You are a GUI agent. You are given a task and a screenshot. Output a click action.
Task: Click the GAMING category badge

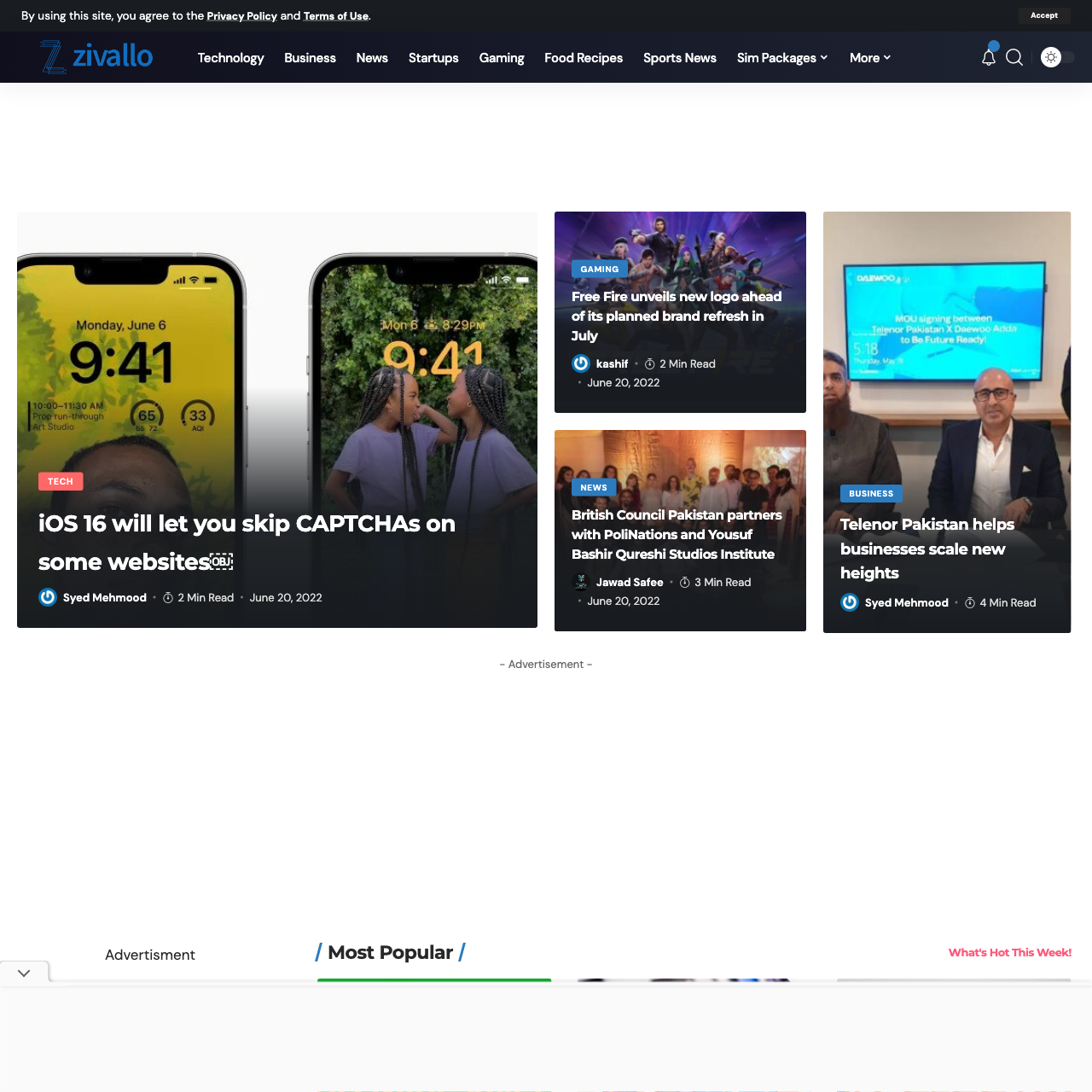(x=600, y=269)
